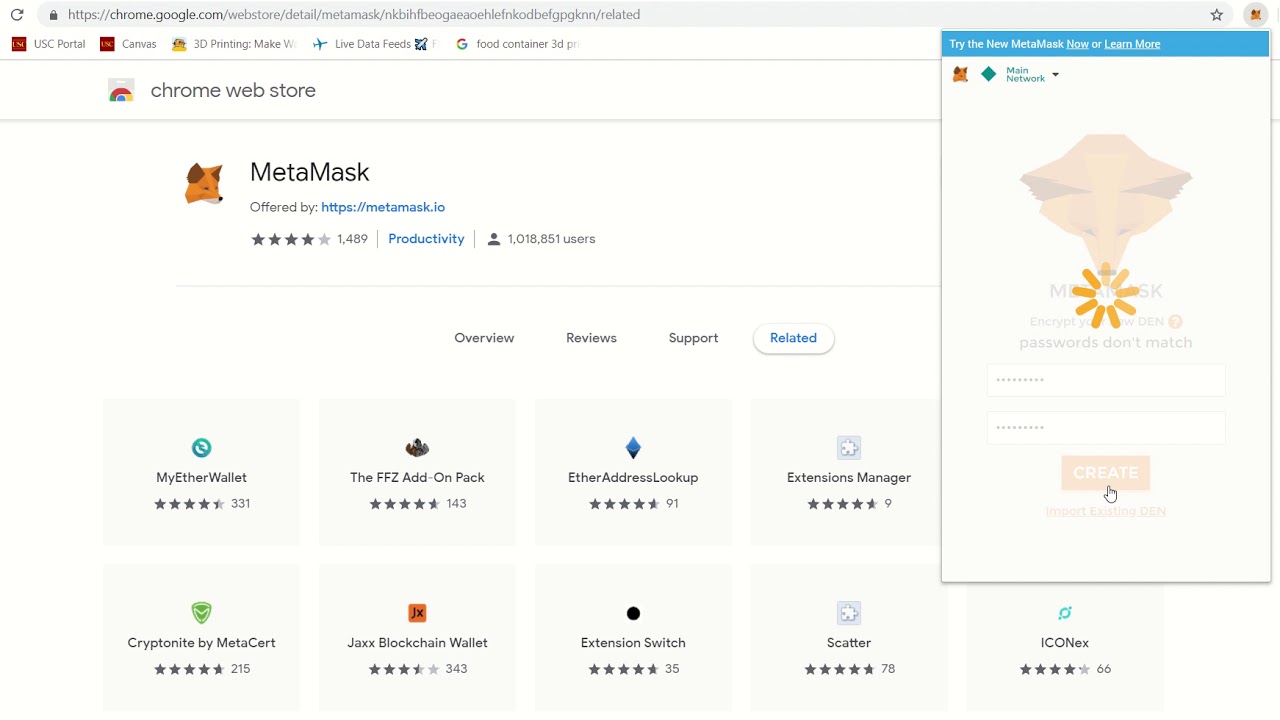Click the CREATE button
The width and height of the screenshot is (1280, 720).
click(x=1106, y=473)
